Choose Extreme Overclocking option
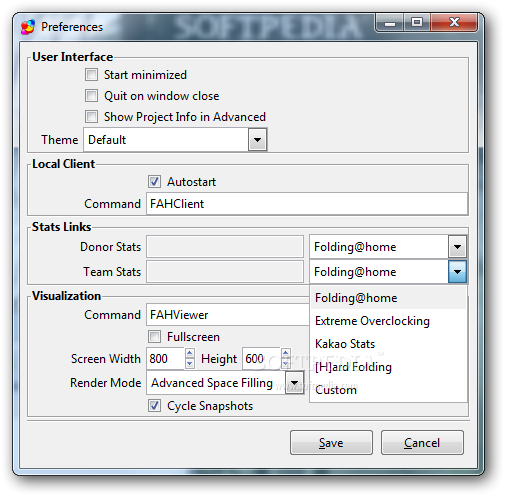Viewport: 505px width, 496px height. point(388,321)
